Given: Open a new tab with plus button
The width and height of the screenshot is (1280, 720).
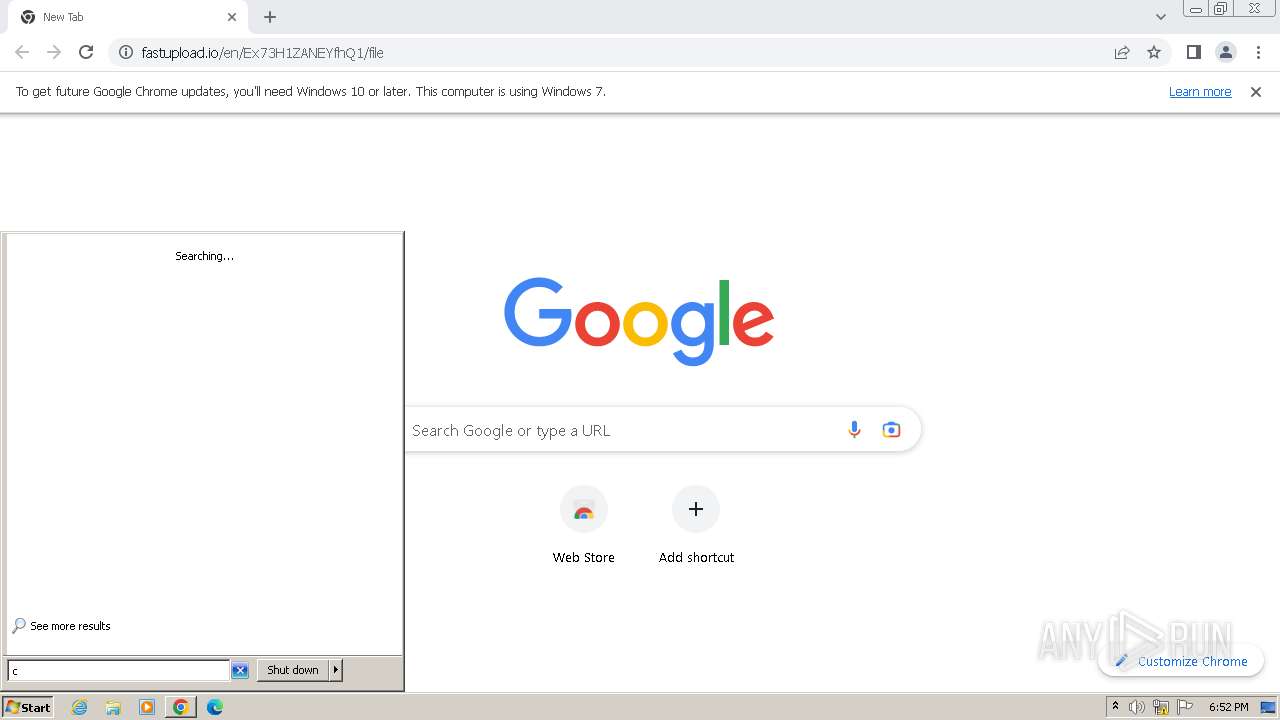Looking at the screenshot, I should [x=270, y=17].
